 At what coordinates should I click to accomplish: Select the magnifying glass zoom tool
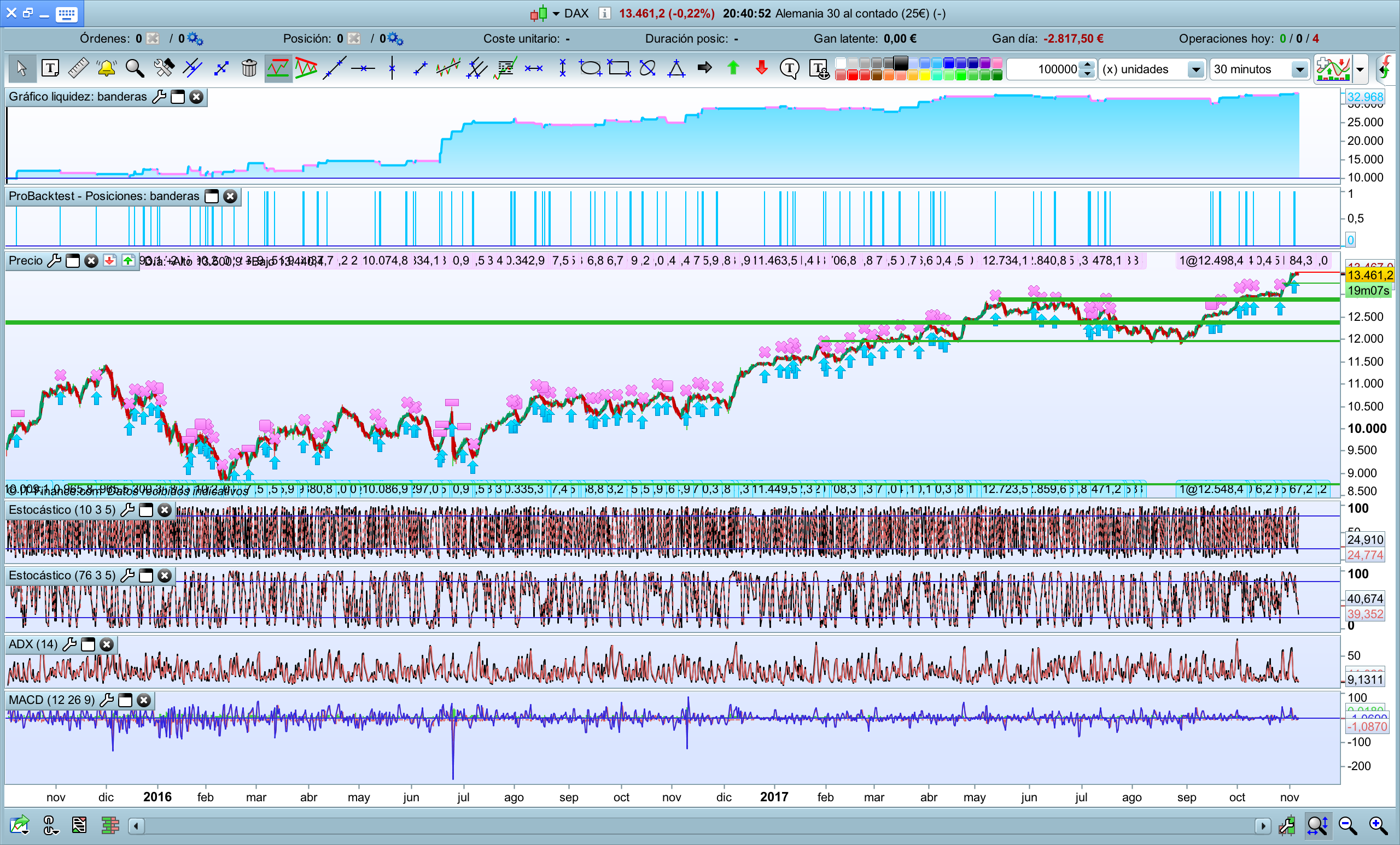tap(135, 69)
